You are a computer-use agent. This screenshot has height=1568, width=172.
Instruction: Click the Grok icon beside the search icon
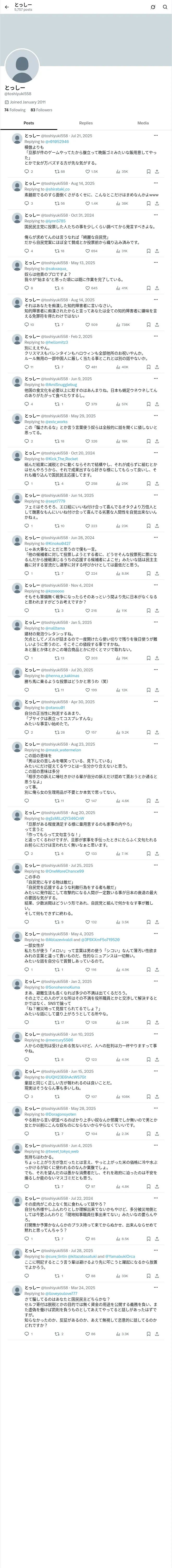(153, 7)
